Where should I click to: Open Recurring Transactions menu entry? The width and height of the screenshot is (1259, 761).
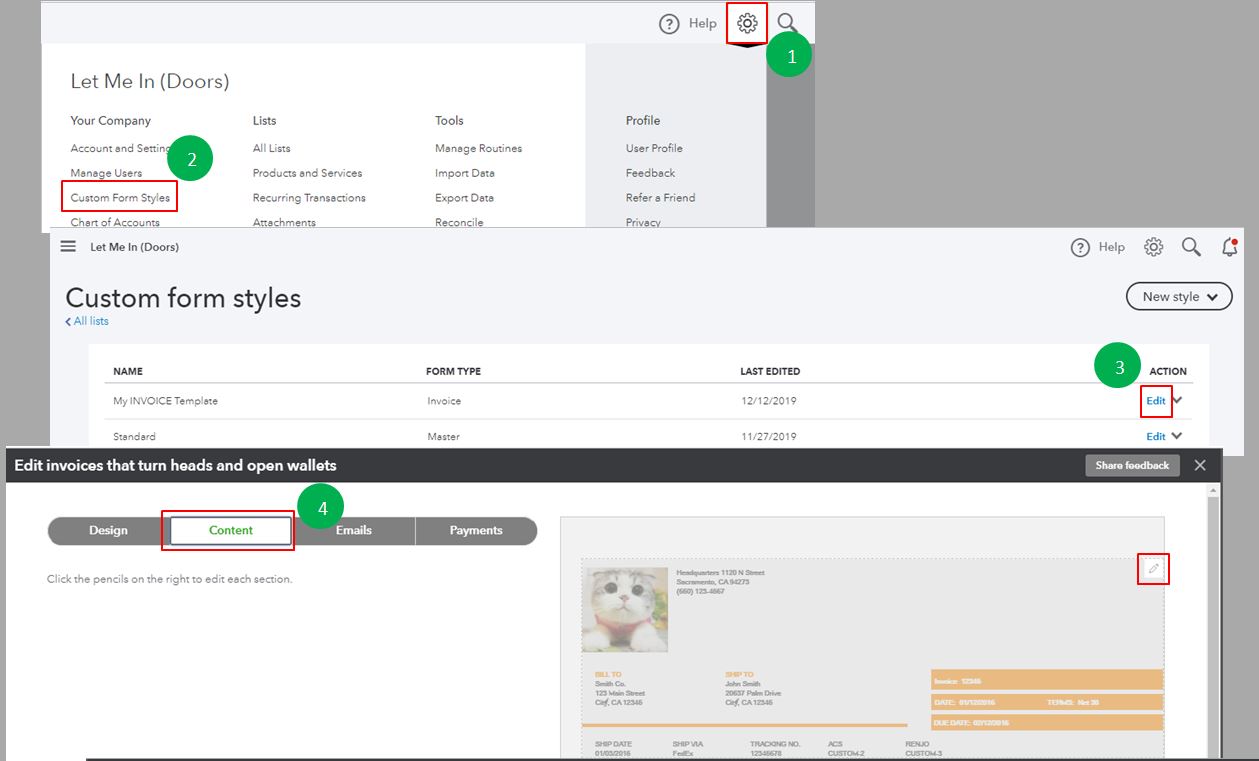click(309, 198)
